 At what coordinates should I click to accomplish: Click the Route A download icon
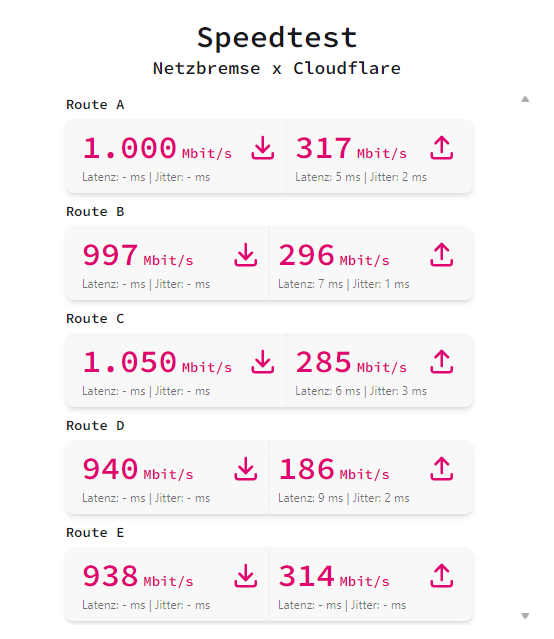pyautogui.click(x=263, y=148)
